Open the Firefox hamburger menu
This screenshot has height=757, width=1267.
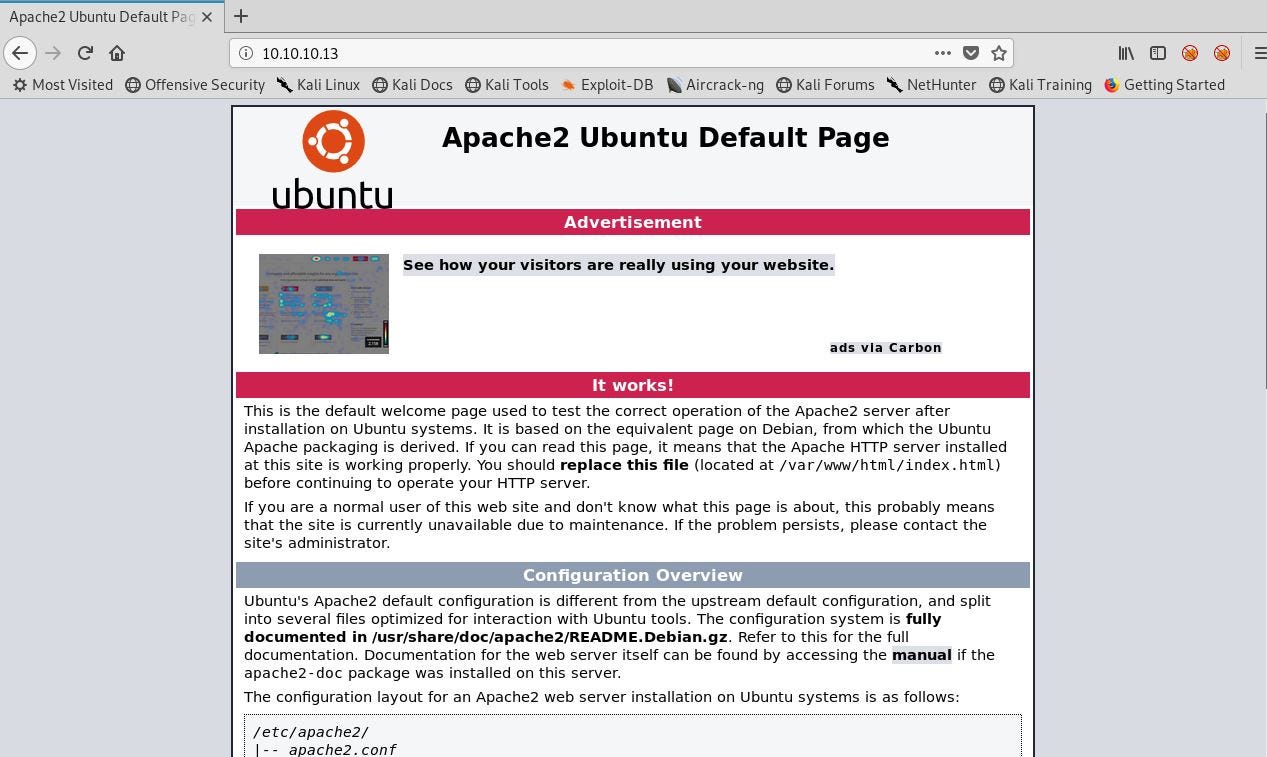tap(1258, 53)
